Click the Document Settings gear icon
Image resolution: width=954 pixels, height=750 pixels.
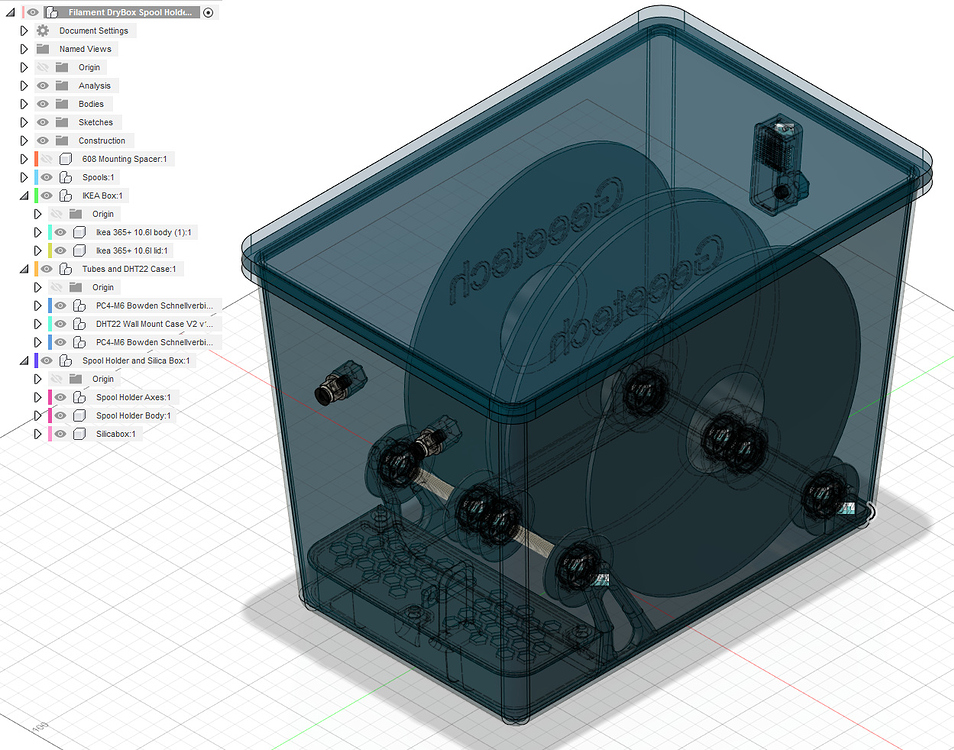coord(40,30)
